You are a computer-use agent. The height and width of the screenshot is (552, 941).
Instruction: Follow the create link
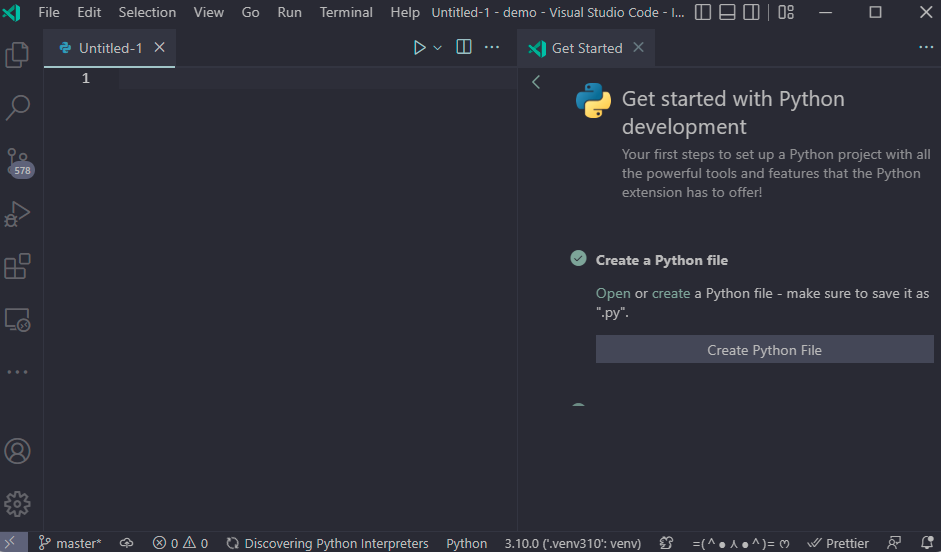pyautogui.click(x=670, y=293)
